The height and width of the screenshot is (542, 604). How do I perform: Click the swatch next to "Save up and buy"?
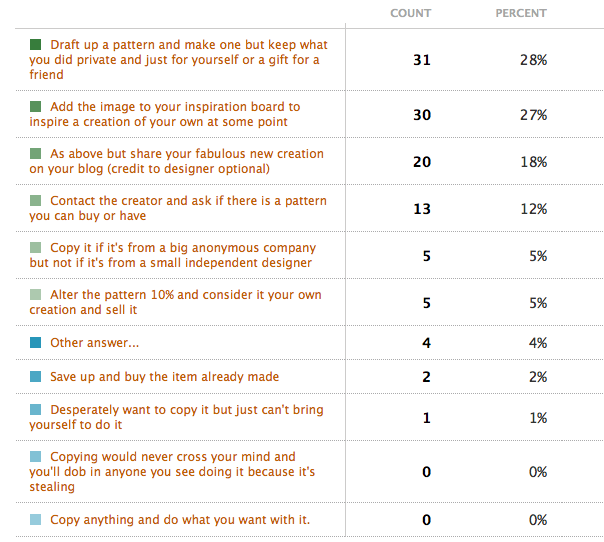point(36,377)
